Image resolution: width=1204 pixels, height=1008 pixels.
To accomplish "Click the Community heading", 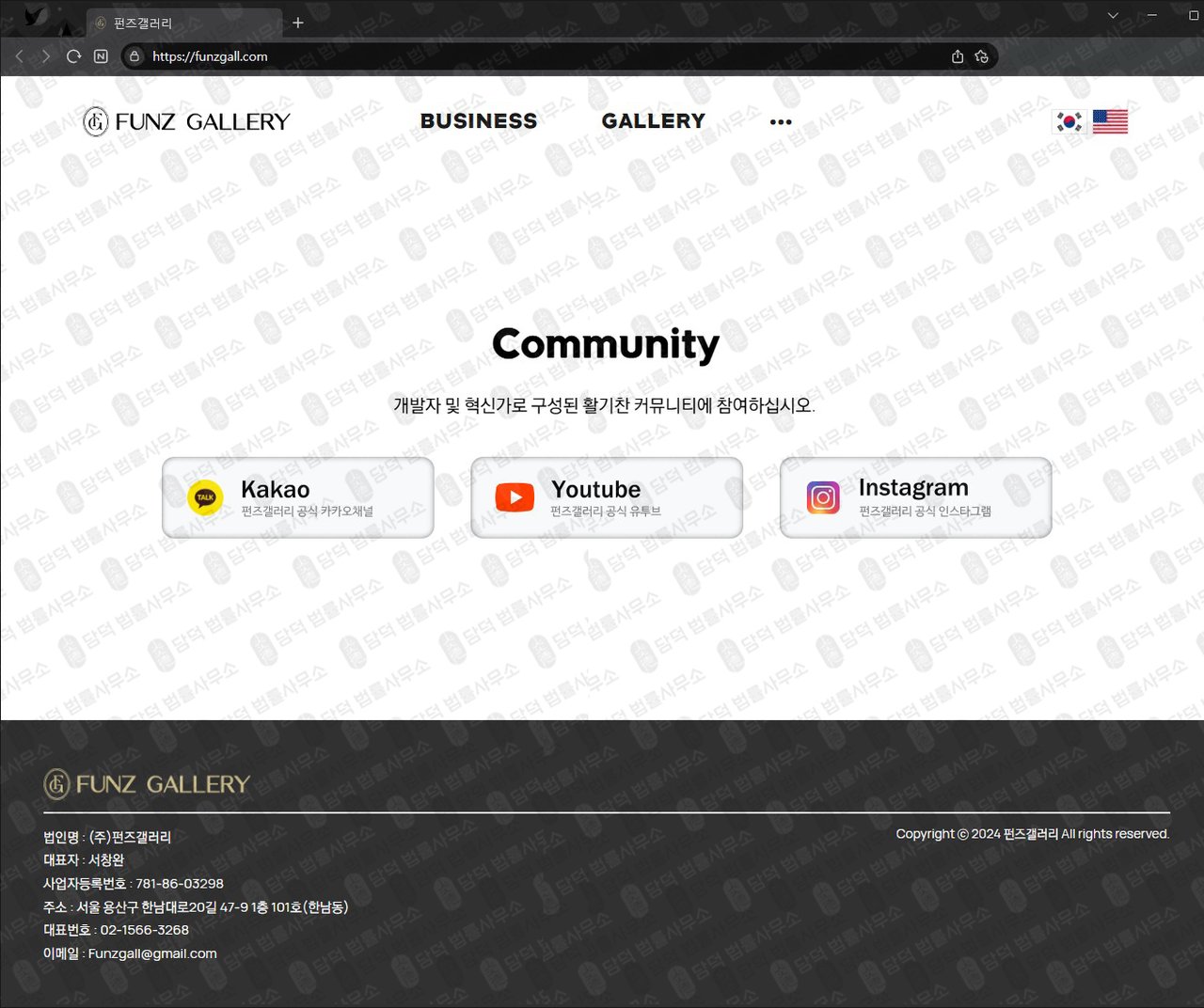I will coord(606,345).
